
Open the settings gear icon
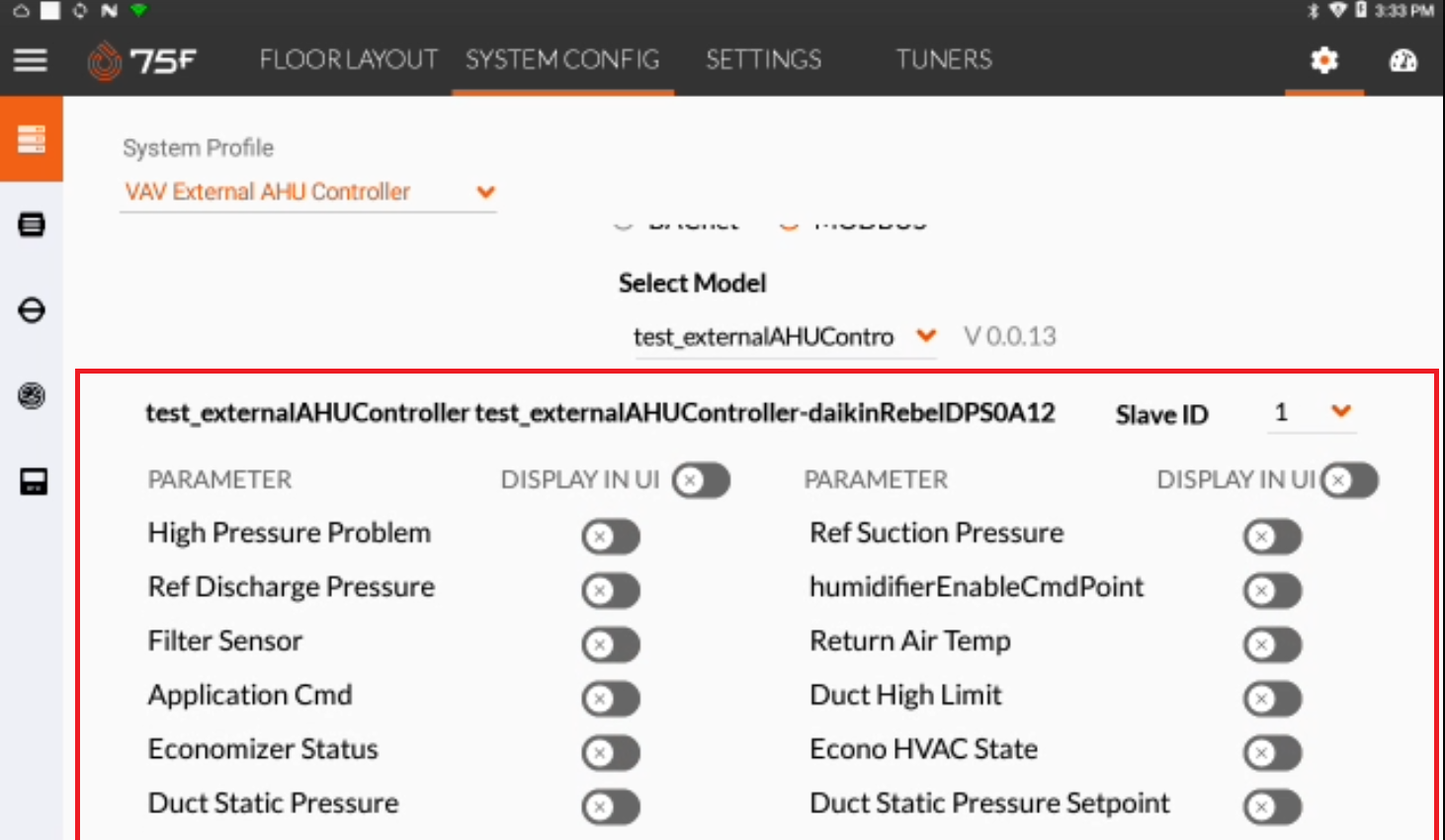click(x=1323, y=60)
